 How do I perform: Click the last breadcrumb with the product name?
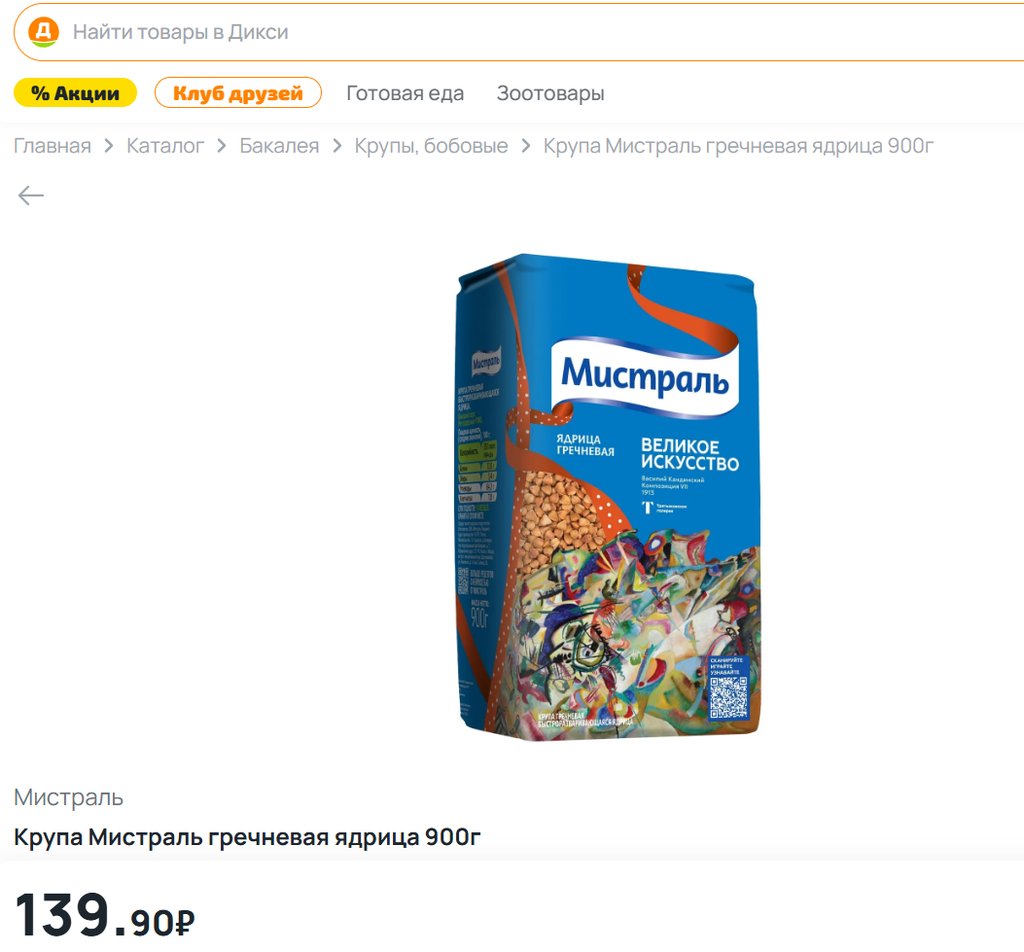tap(738, 146)
